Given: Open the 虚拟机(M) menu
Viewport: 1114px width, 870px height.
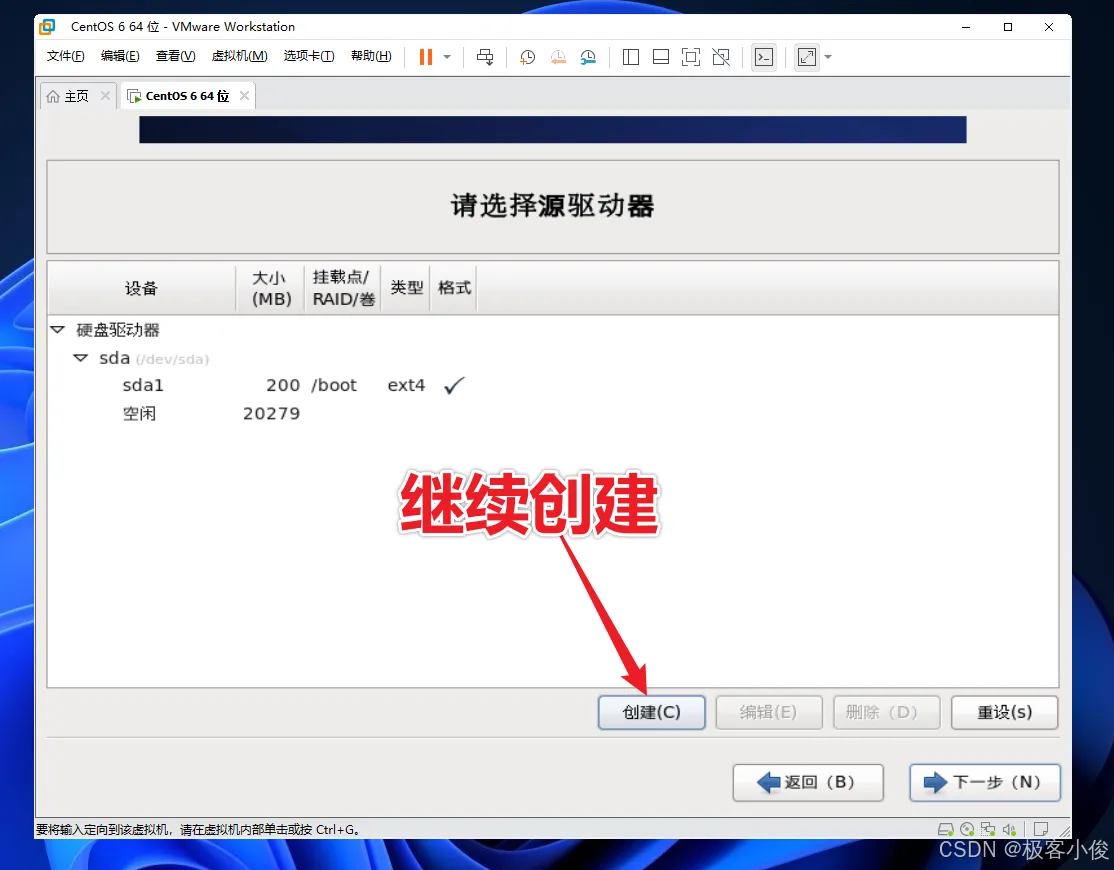Looking at the screenshot, I should (239, 56).
